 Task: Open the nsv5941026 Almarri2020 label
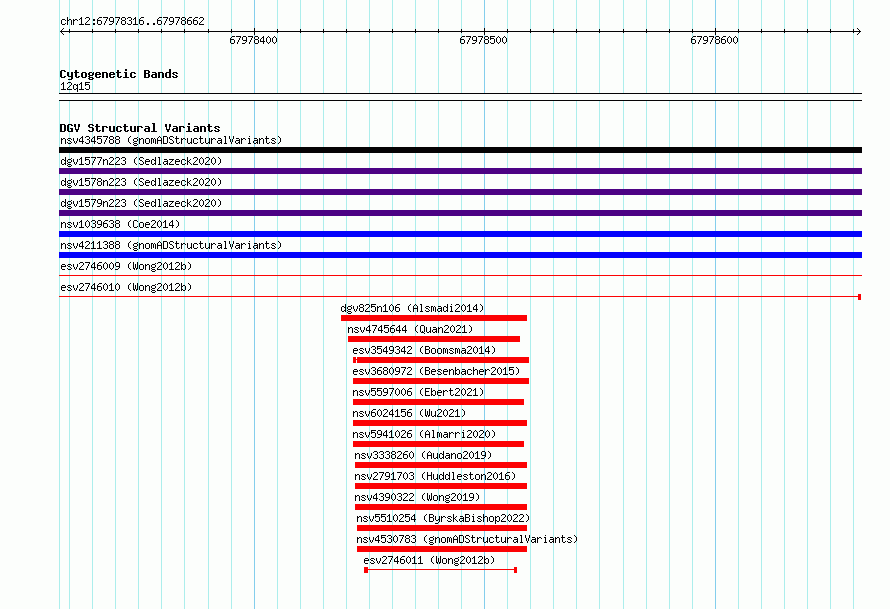click(424, 434)
